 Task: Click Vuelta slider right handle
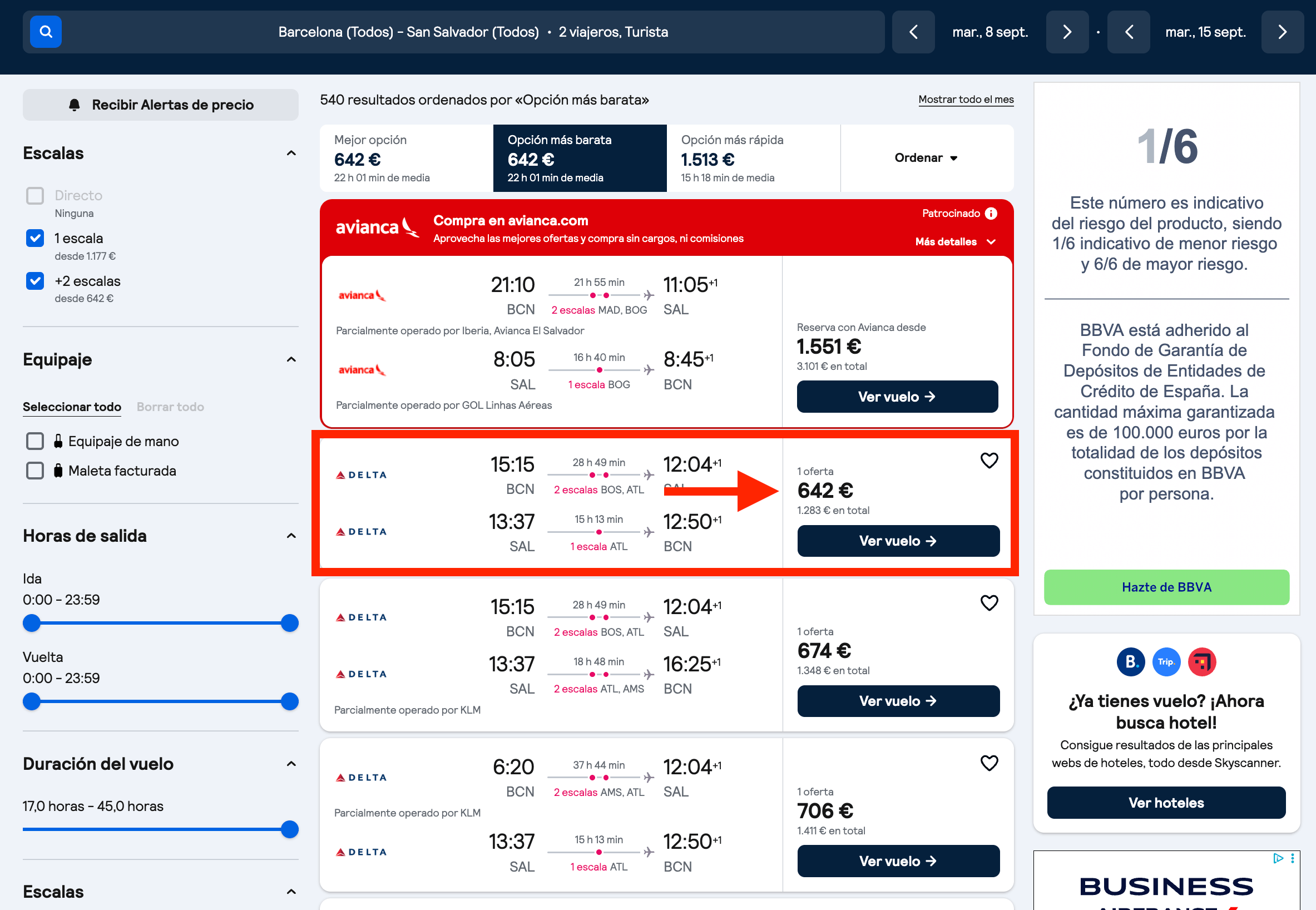290,701
